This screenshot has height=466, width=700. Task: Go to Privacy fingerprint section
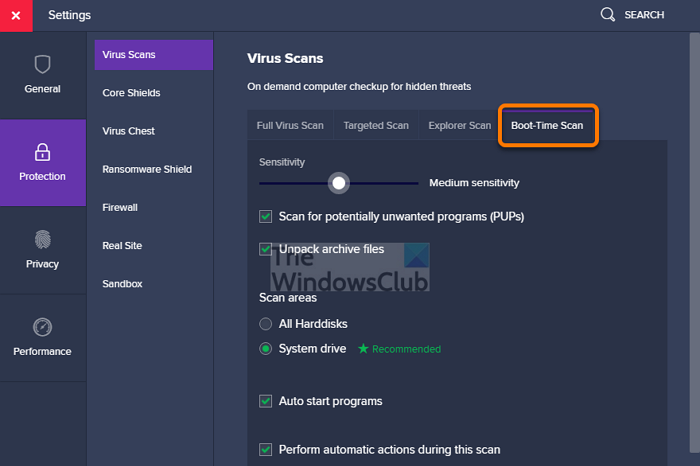pyautogui.click(x=42, y=250)
